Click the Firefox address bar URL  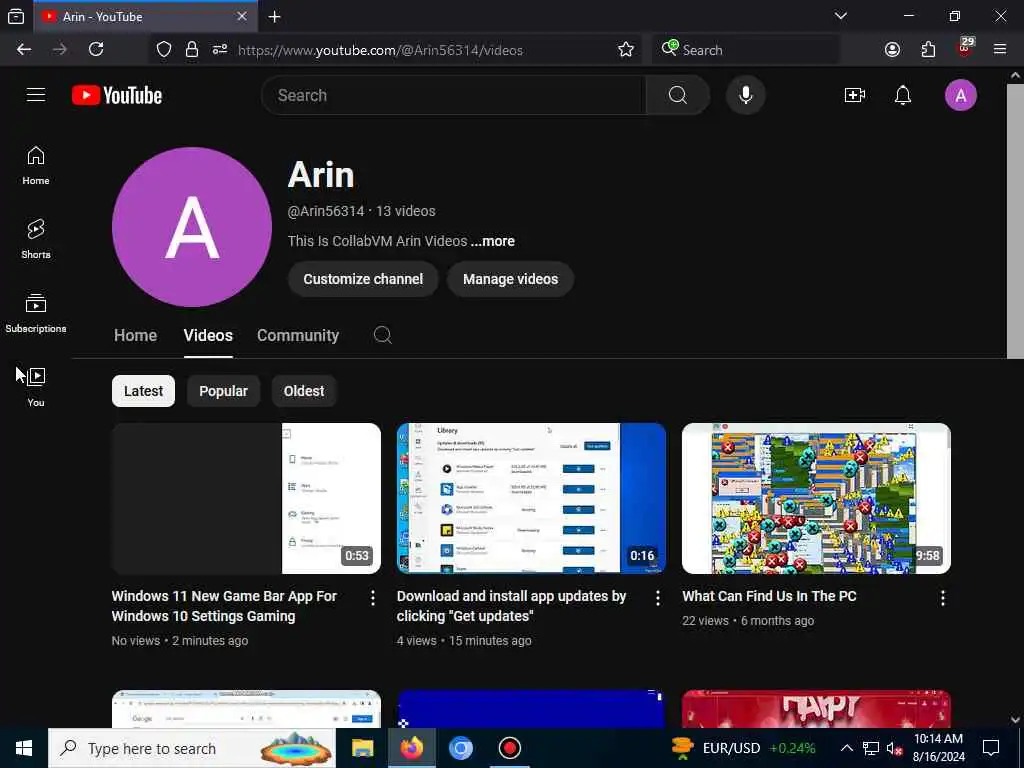[x=380, y=50]
